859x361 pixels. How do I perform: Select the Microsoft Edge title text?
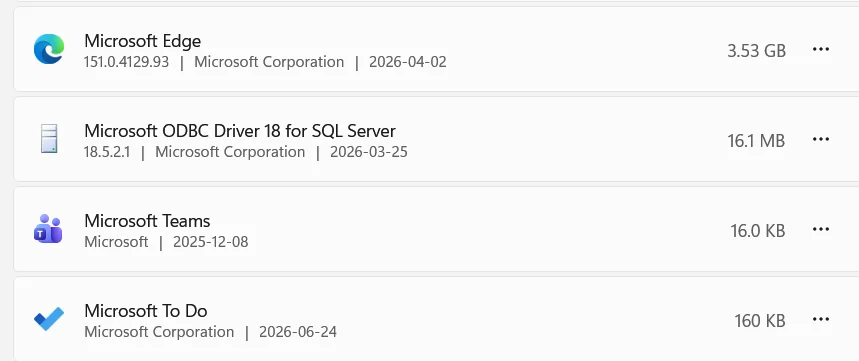pos(142,41)
